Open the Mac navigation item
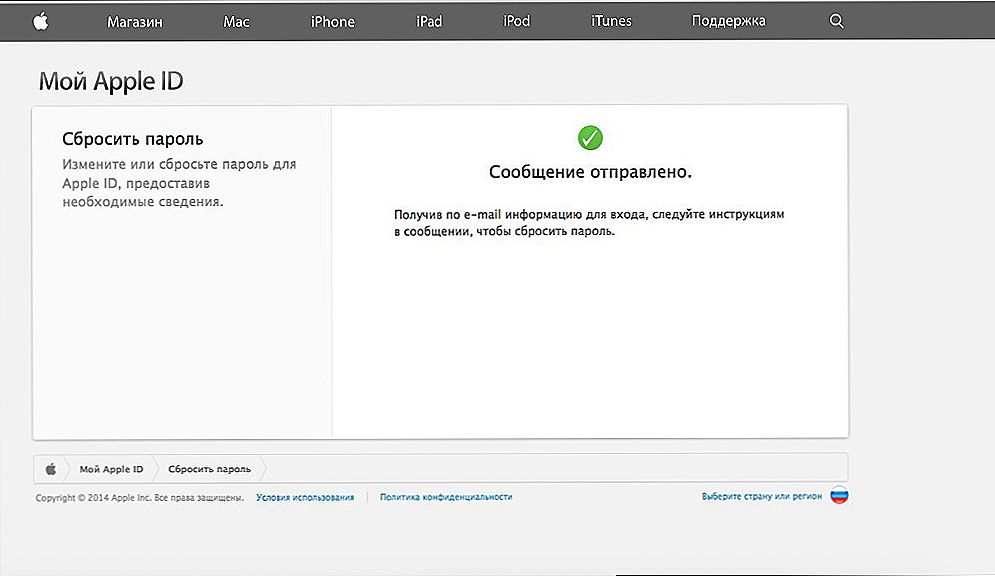 236,22
